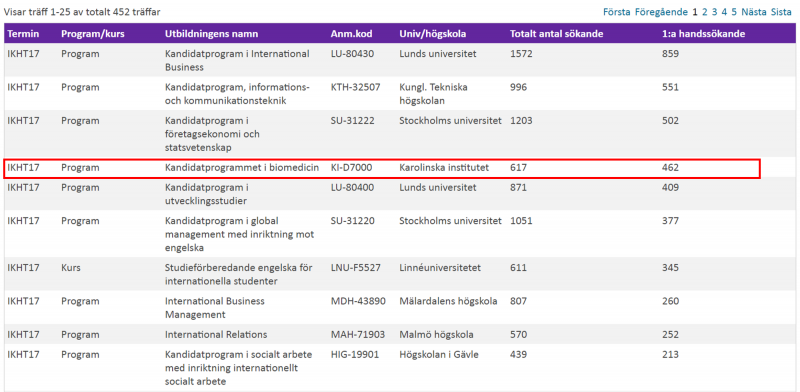Click the Program/kurs column header

pyautogui.click(x=93, y=34)
